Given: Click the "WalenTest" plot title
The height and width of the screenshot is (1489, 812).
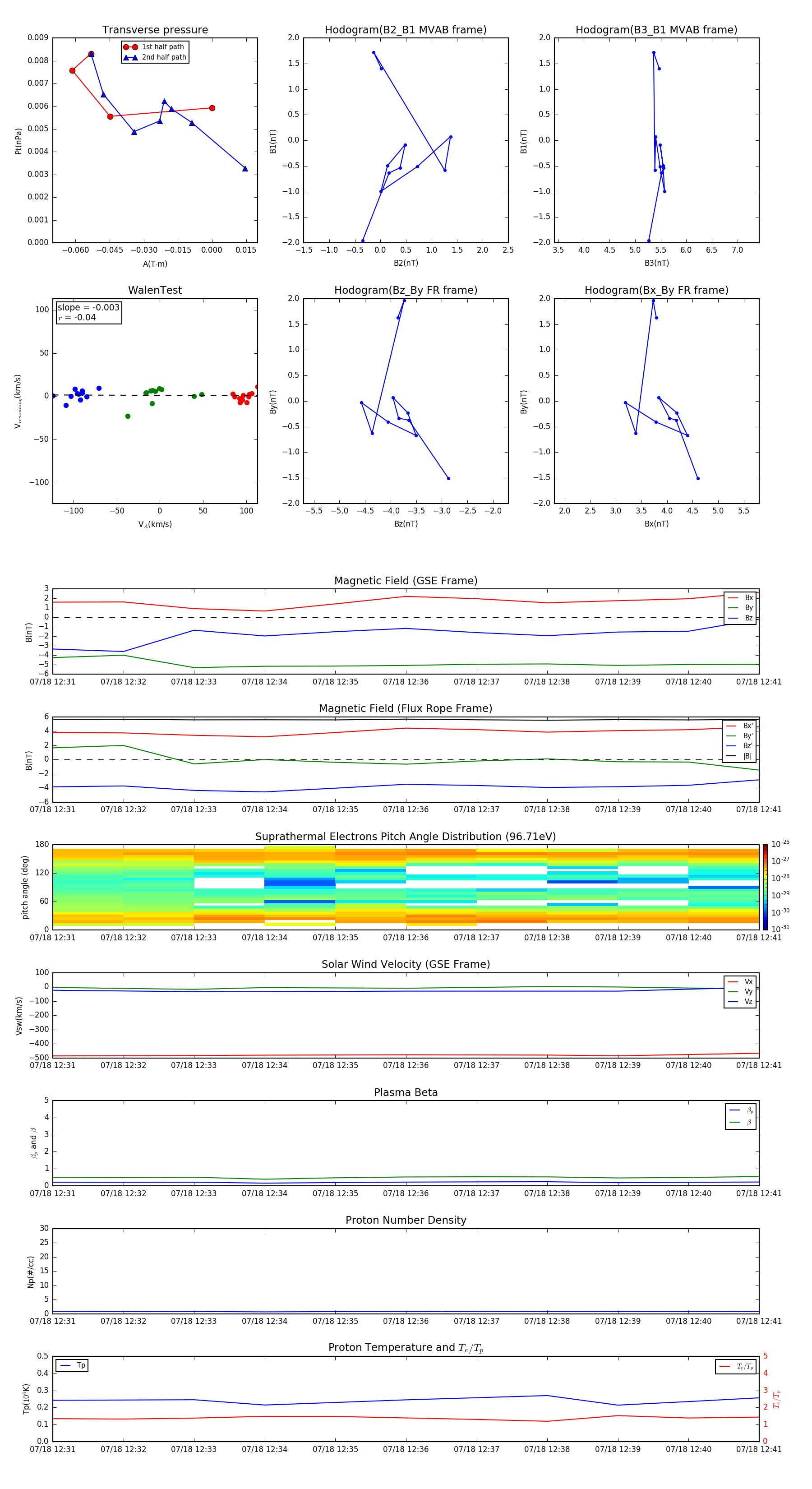Looking at the screenshot, I should click(155, 290).
